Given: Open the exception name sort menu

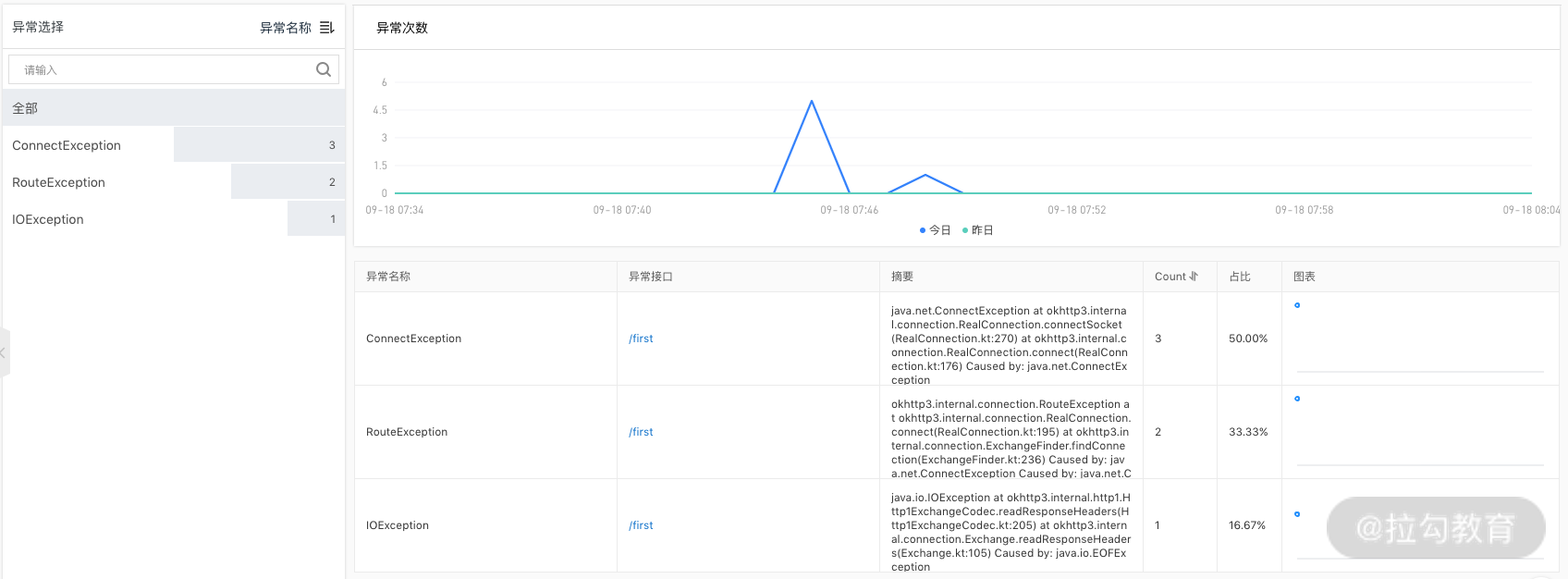Looking at the screenshot, I should (x=326, y=28).
